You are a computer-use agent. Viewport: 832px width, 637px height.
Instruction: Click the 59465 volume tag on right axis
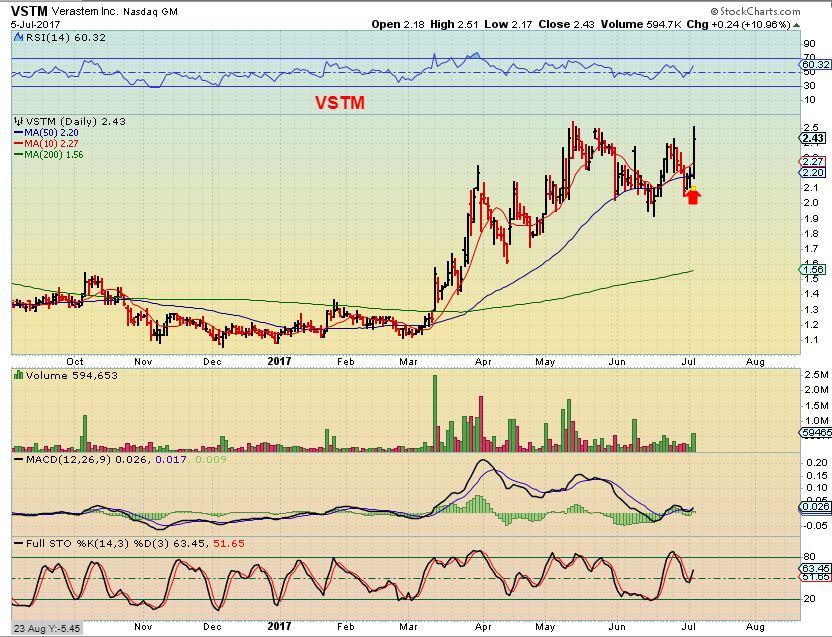[x=816, y=433]
